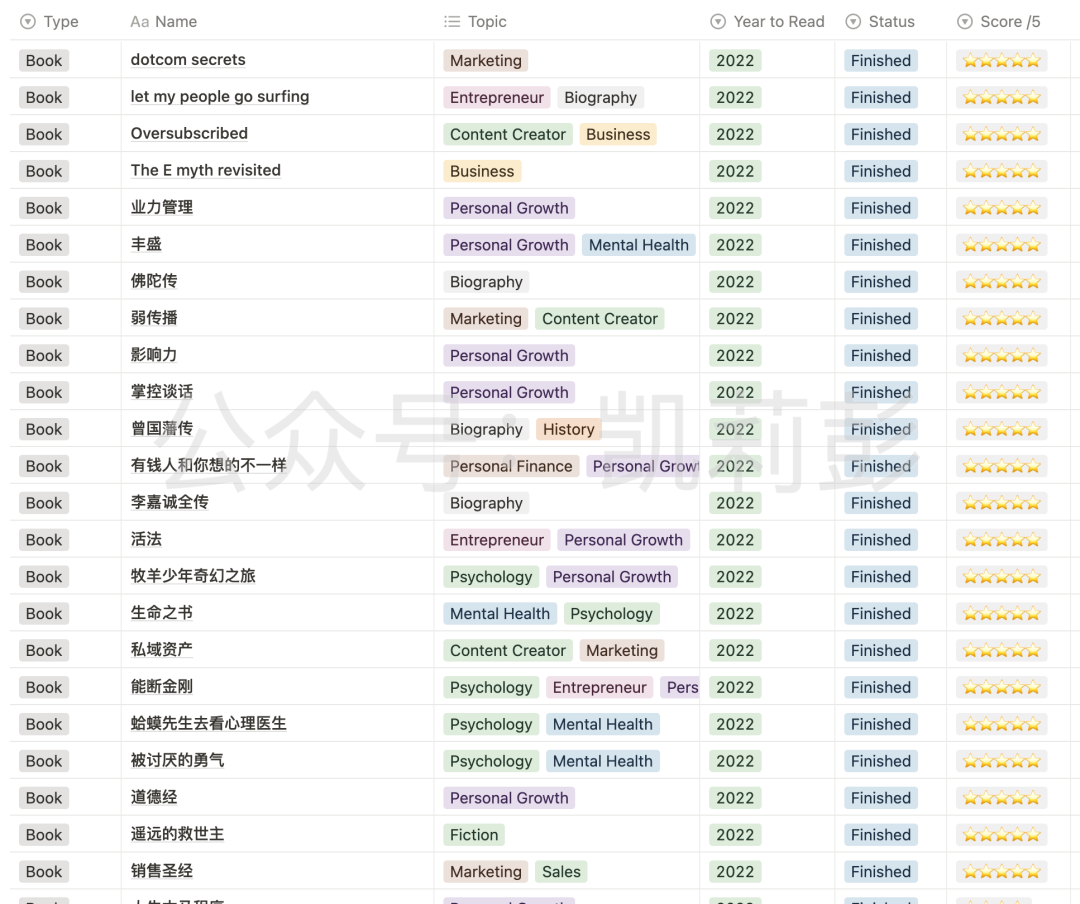
Task: Select the 蛤蟆先生去看心理医生 name cell
Action: pyautogui.click(x=278, y=723)
